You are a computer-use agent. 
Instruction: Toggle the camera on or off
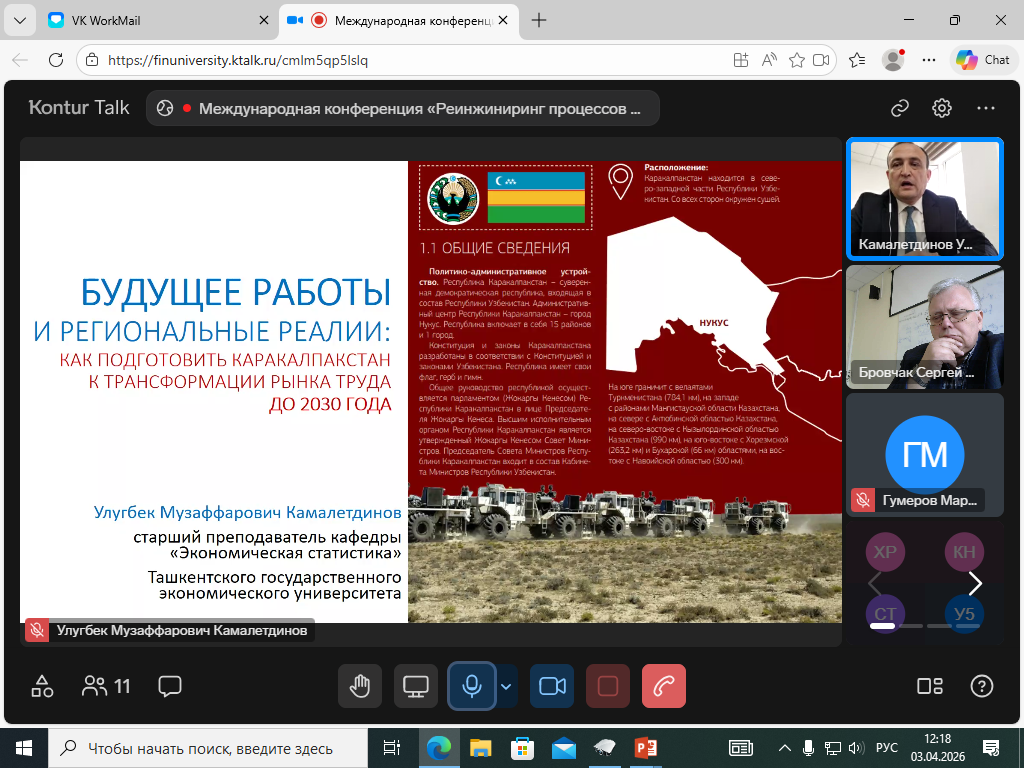[x=552, y=686]
